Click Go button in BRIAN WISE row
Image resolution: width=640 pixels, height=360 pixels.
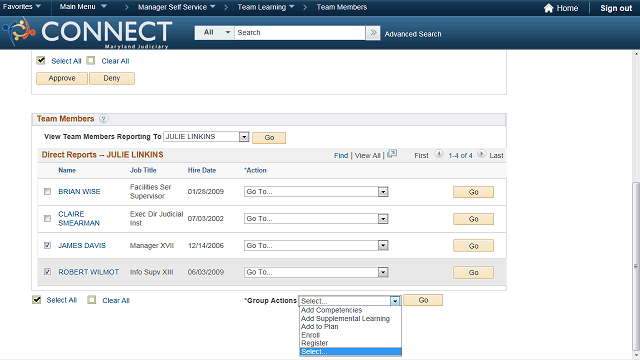pyautogui.click(x=473, y=192)
